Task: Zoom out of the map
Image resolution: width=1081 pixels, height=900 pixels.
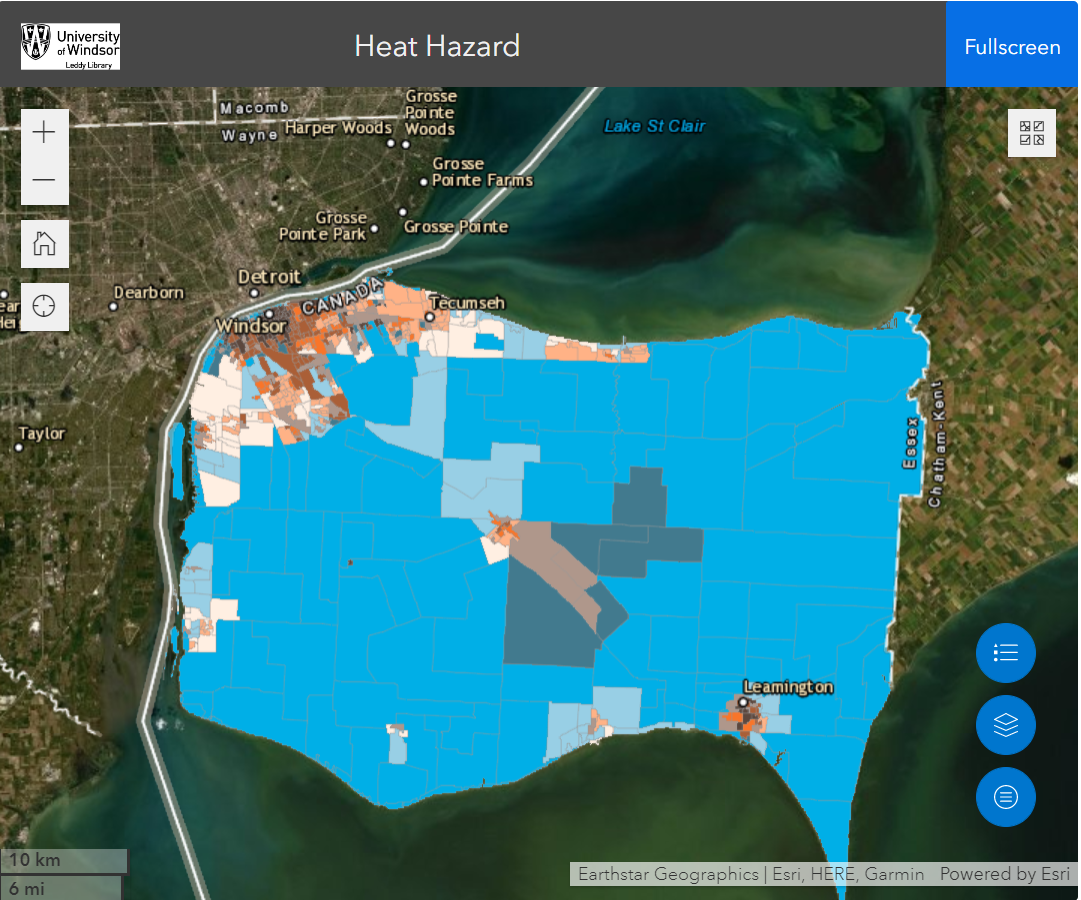Action: (x=45, y=181)
